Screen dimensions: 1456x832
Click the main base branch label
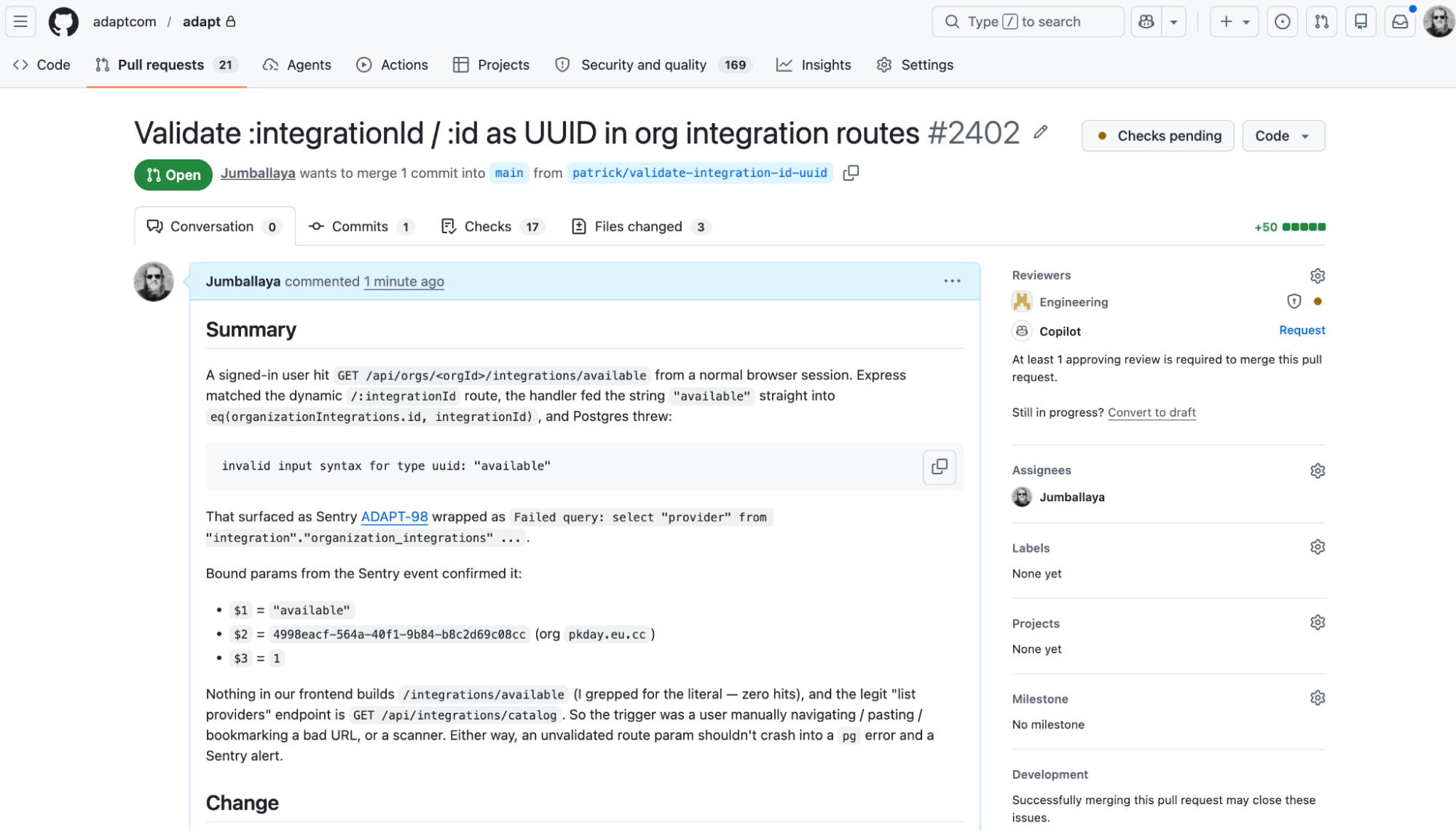[509, 173]
